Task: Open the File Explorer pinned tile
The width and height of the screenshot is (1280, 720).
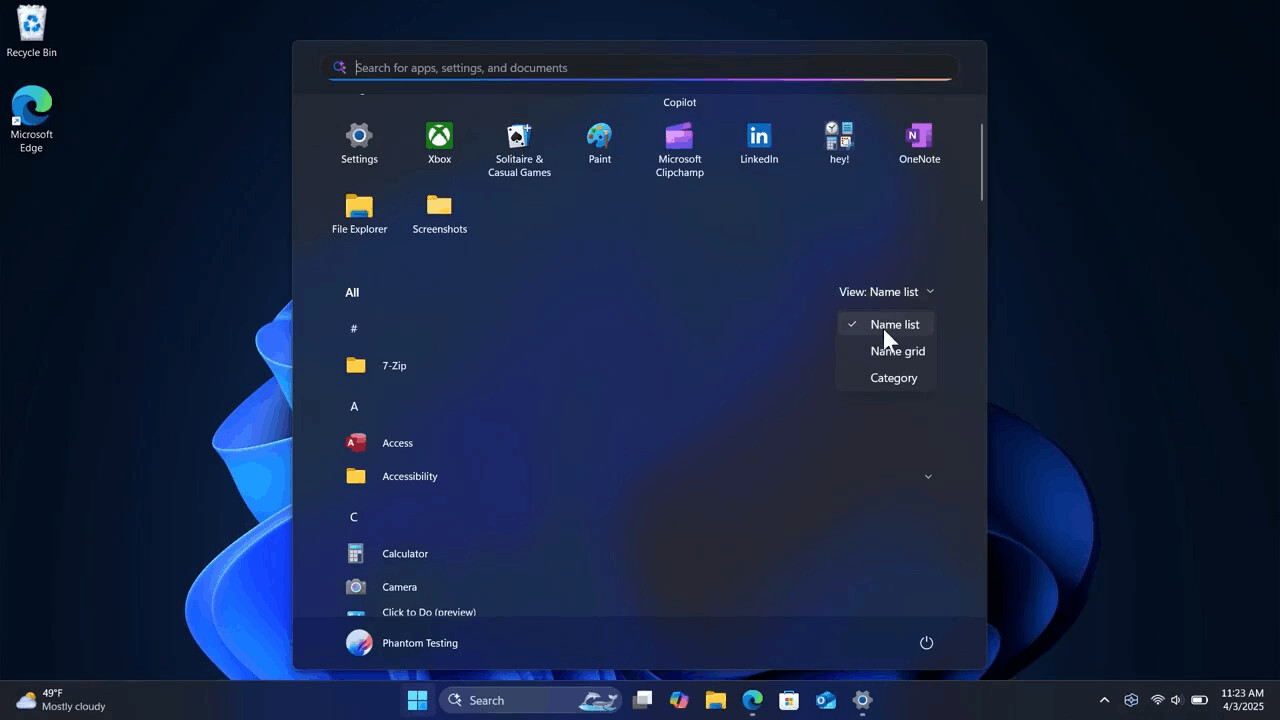Action: point(359,214)
